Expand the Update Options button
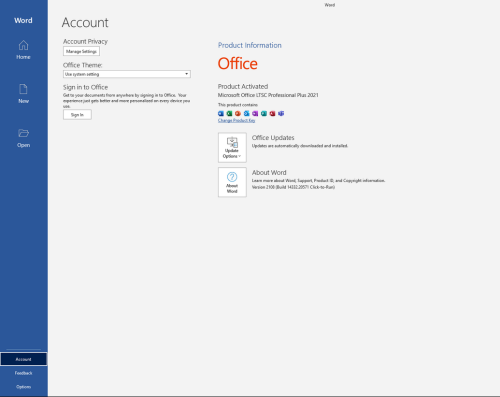500x397 pixels. (x=232, y=148)
